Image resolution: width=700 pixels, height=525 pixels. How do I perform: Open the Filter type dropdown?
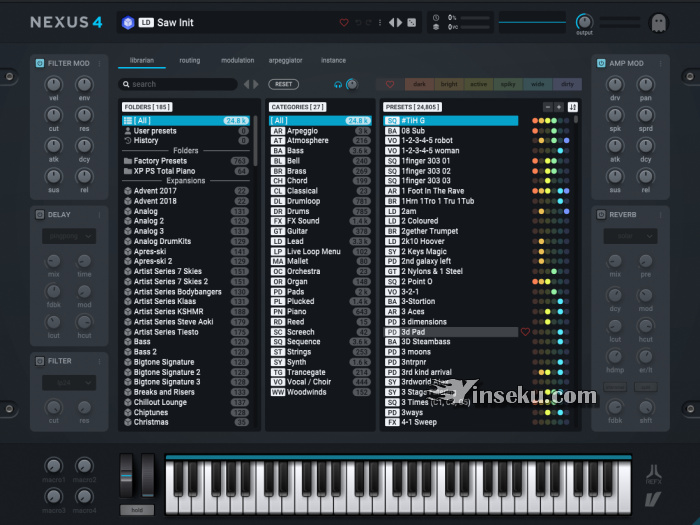pyautogui.click(x=68, y=382)
